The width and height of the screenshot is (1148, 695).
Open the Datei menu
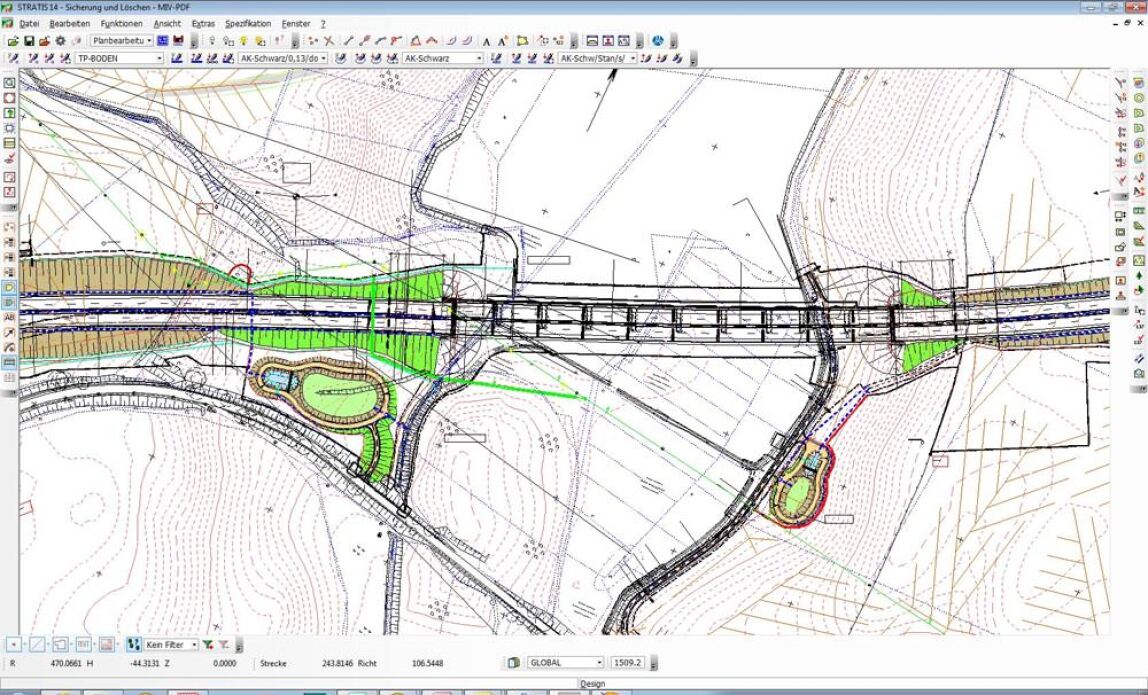click(x=29, y=23)
